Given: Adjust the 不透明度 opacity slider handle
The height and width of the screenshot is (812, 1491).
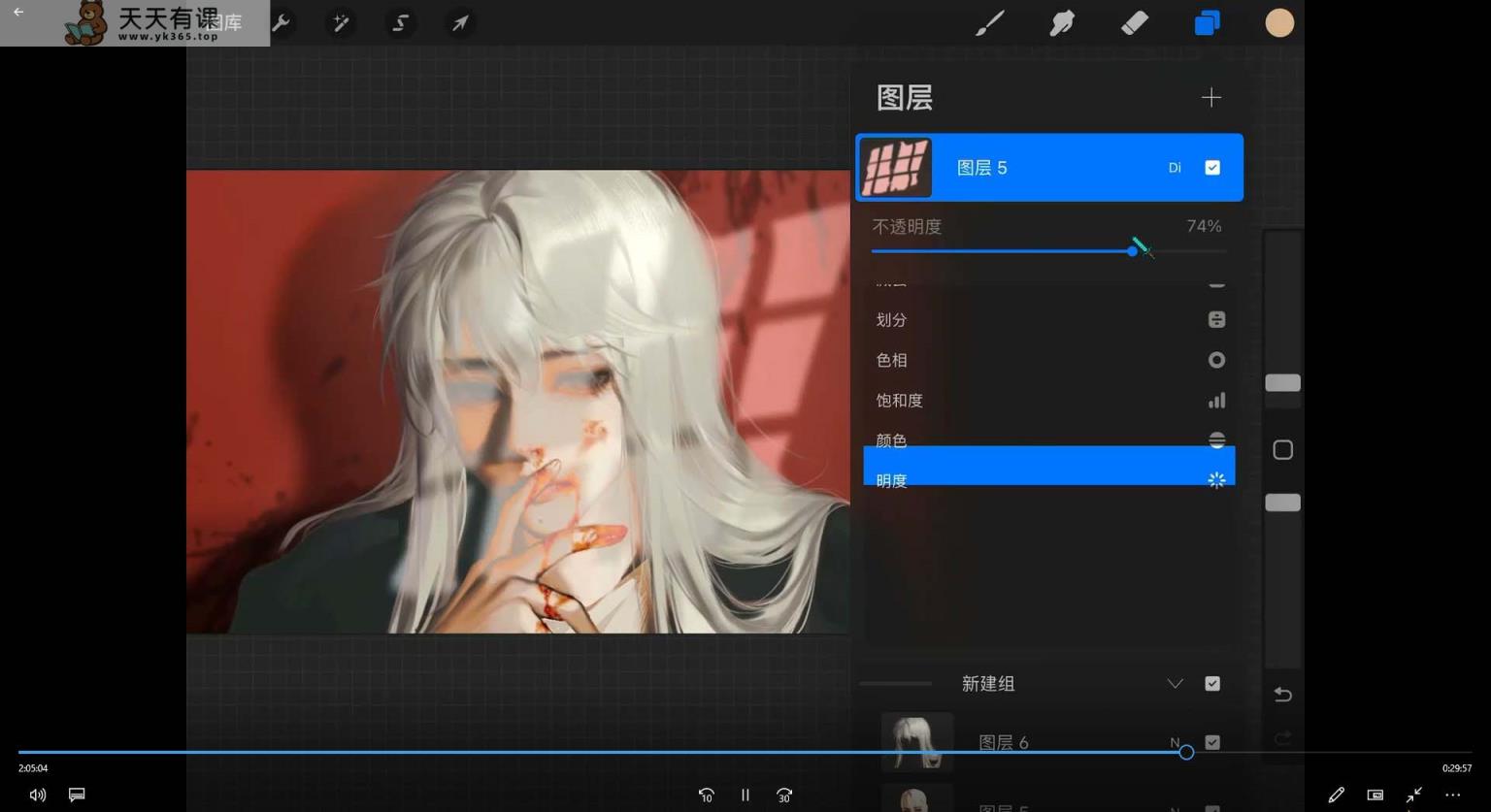Looking at the screenshot, I should coord(1132,251).
